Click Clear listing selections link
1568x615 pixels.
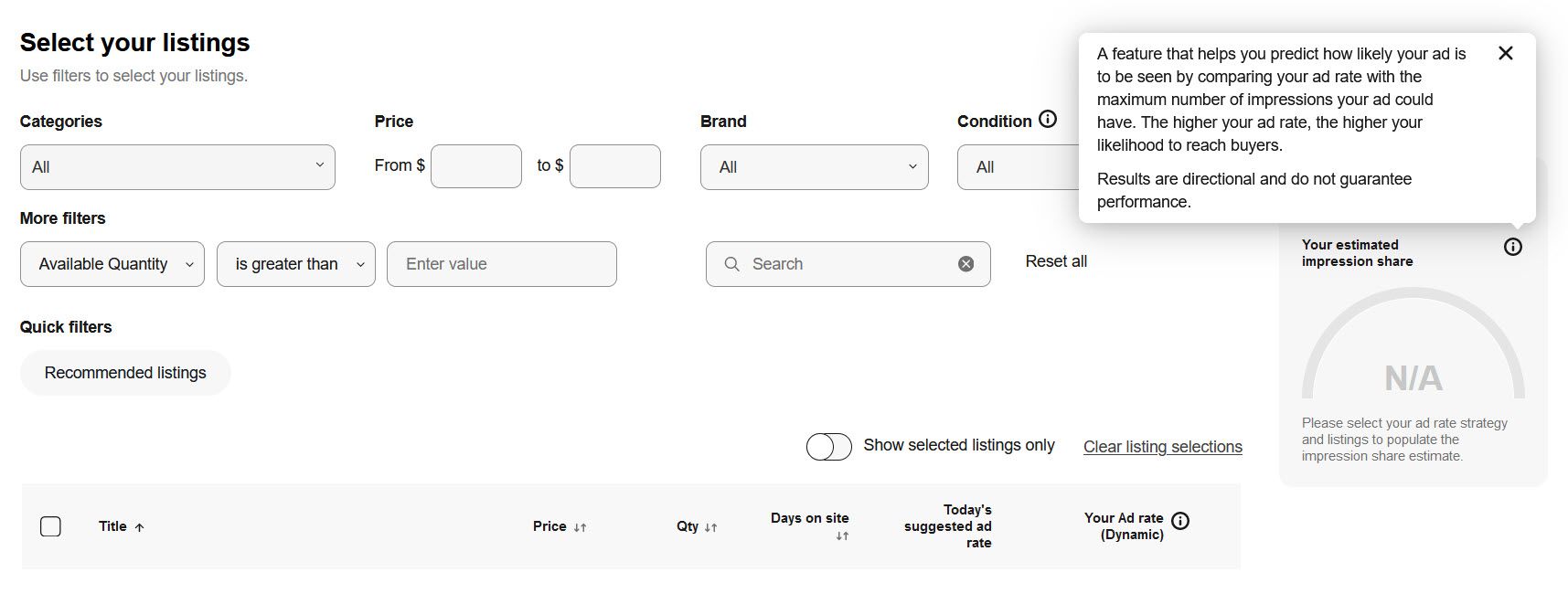point(1162,447)
